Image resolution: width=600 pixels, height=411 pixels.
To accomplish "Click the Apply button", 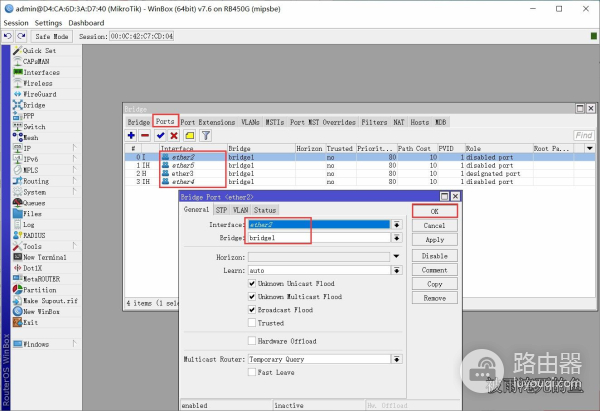I will coord(434,240).
